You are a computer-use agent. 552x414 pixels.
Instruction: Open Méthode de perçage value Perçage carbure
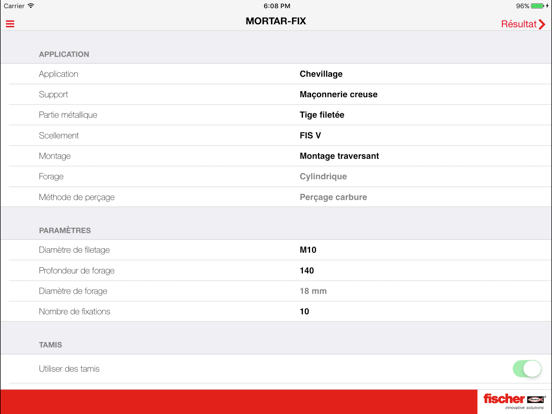[333, 197]
